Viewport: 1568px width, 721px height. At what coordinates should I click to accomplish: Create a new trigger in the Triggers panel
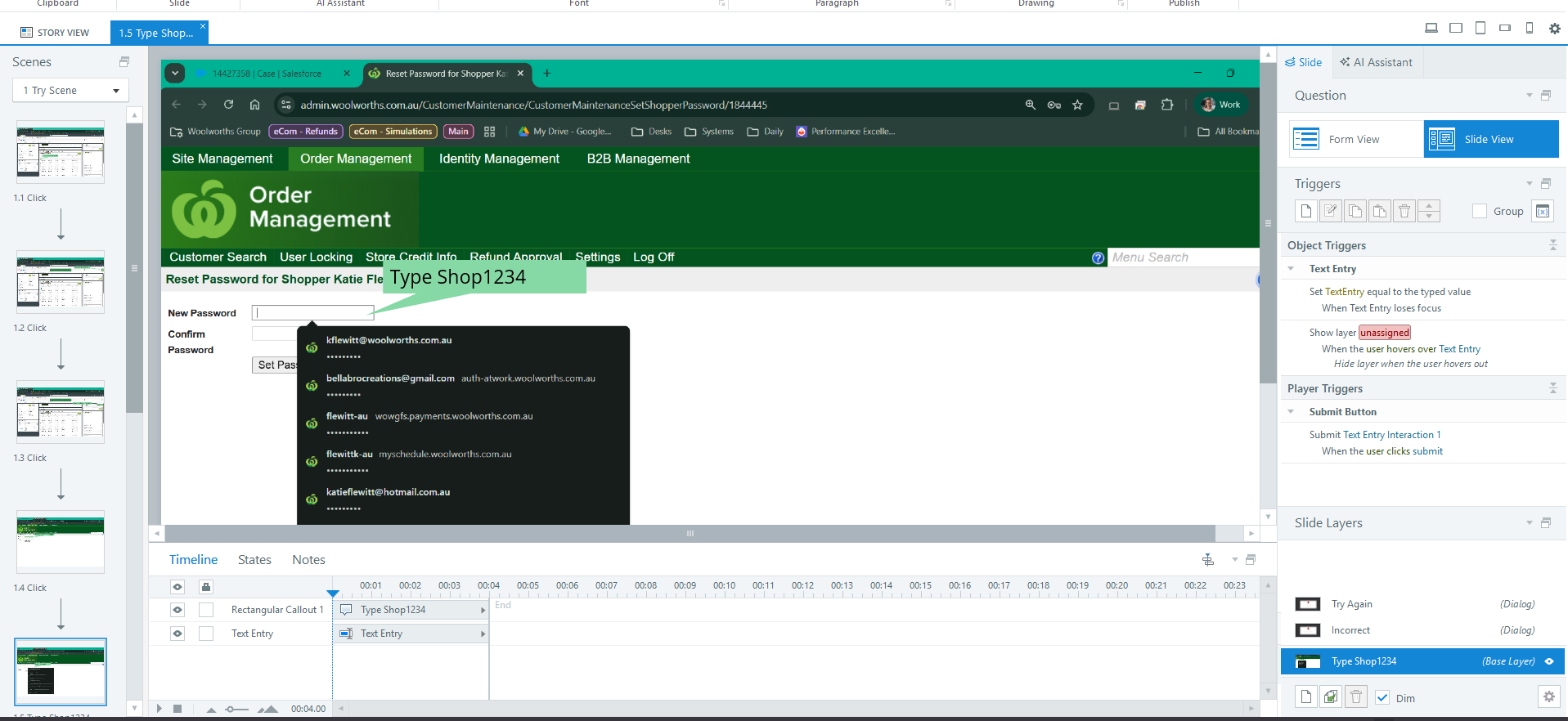[1306, 211]
